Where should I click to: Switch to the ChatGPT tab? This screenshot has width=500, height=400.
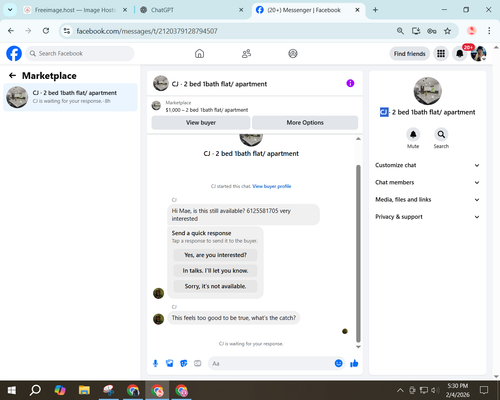pyautogui.click(x=192, y=10)
